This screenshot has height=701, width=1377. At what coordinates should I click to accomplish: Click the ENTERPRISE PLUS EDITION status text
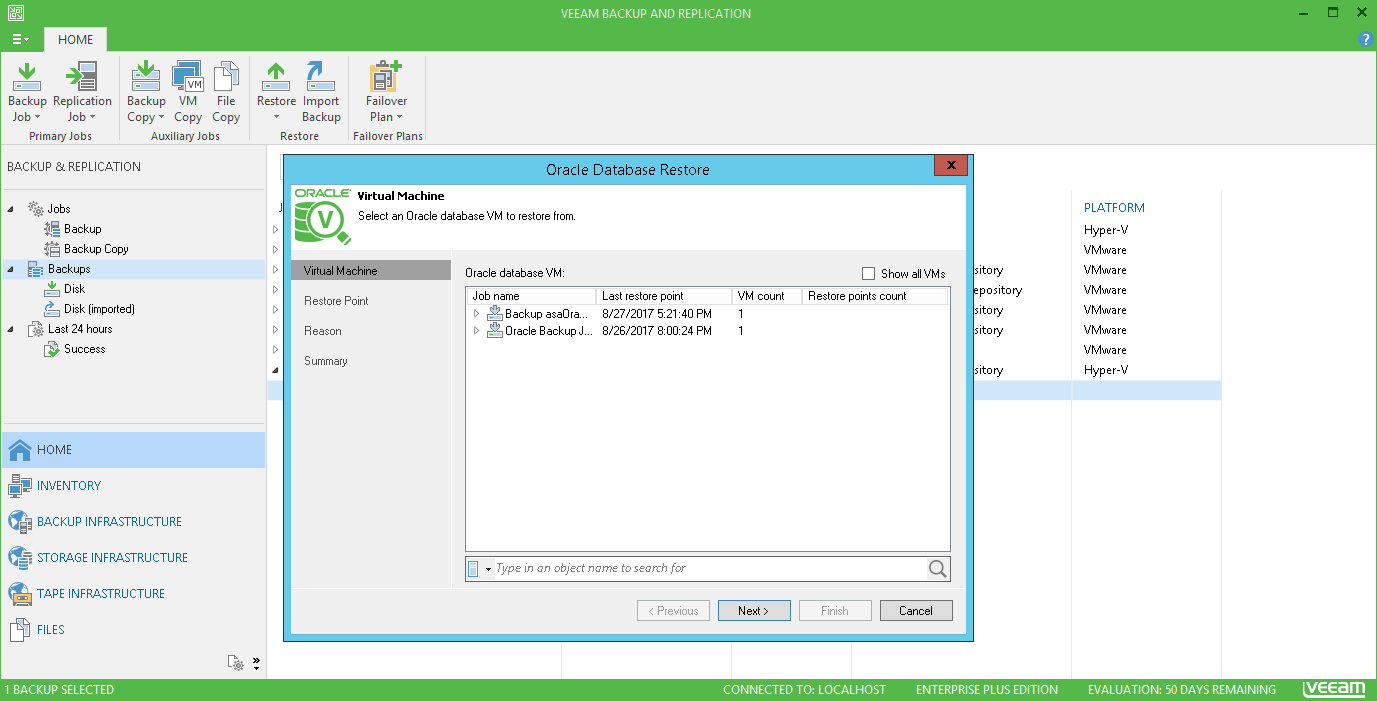(987, 690)
